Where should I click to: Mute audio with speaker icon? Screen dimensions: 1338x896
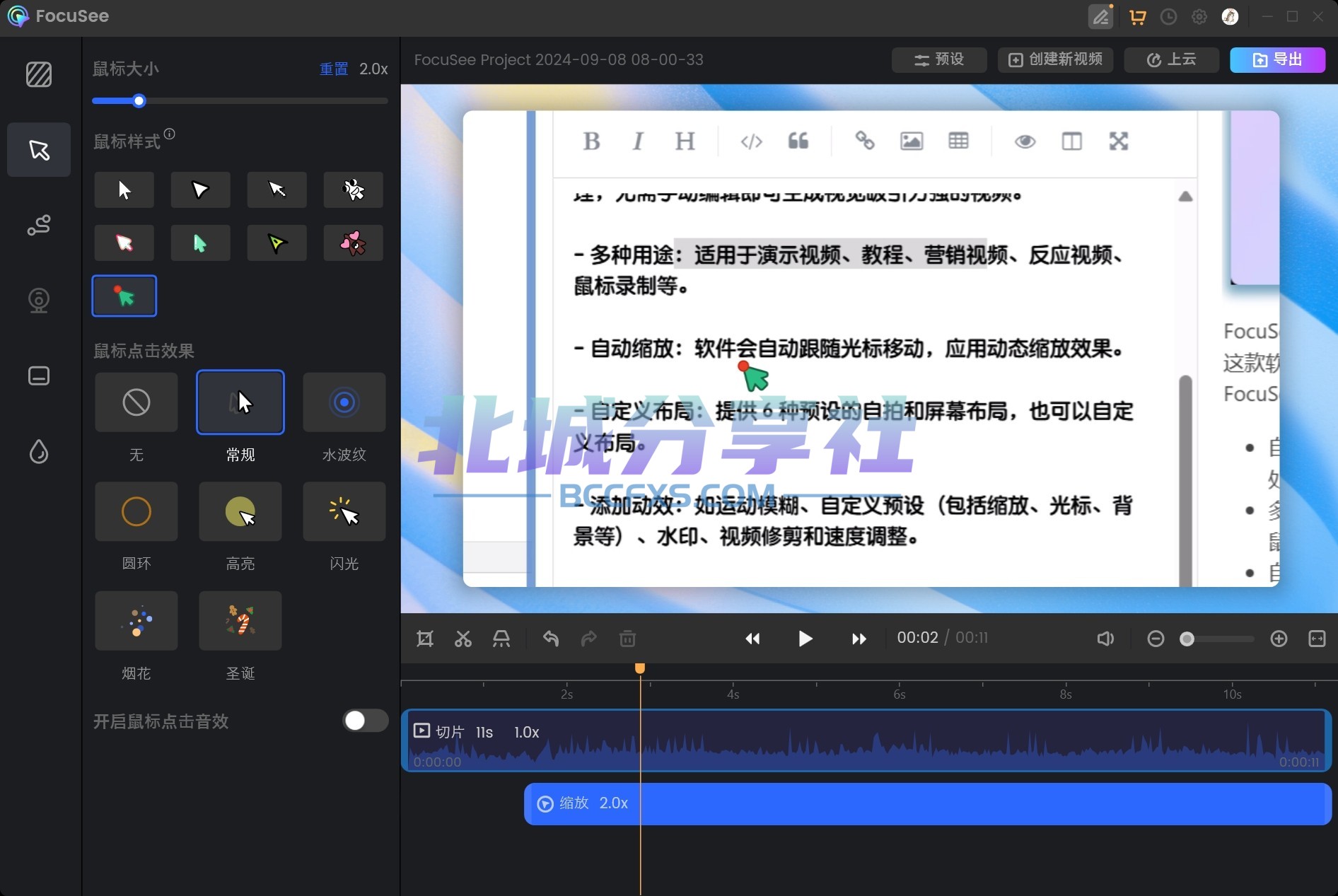[x=1105, y=639]
